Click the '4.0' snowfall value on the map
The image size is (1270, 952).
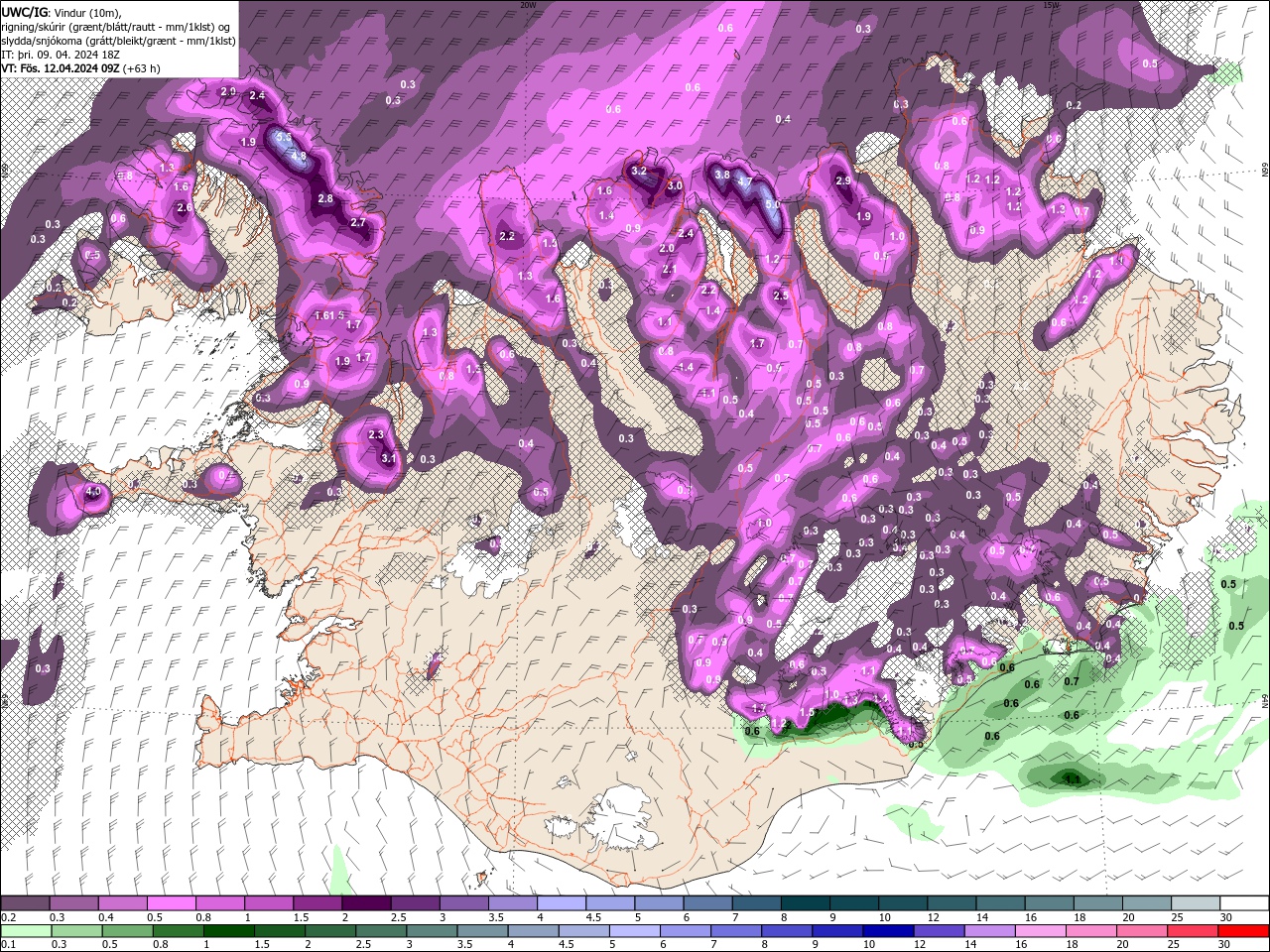click(94, 491)
